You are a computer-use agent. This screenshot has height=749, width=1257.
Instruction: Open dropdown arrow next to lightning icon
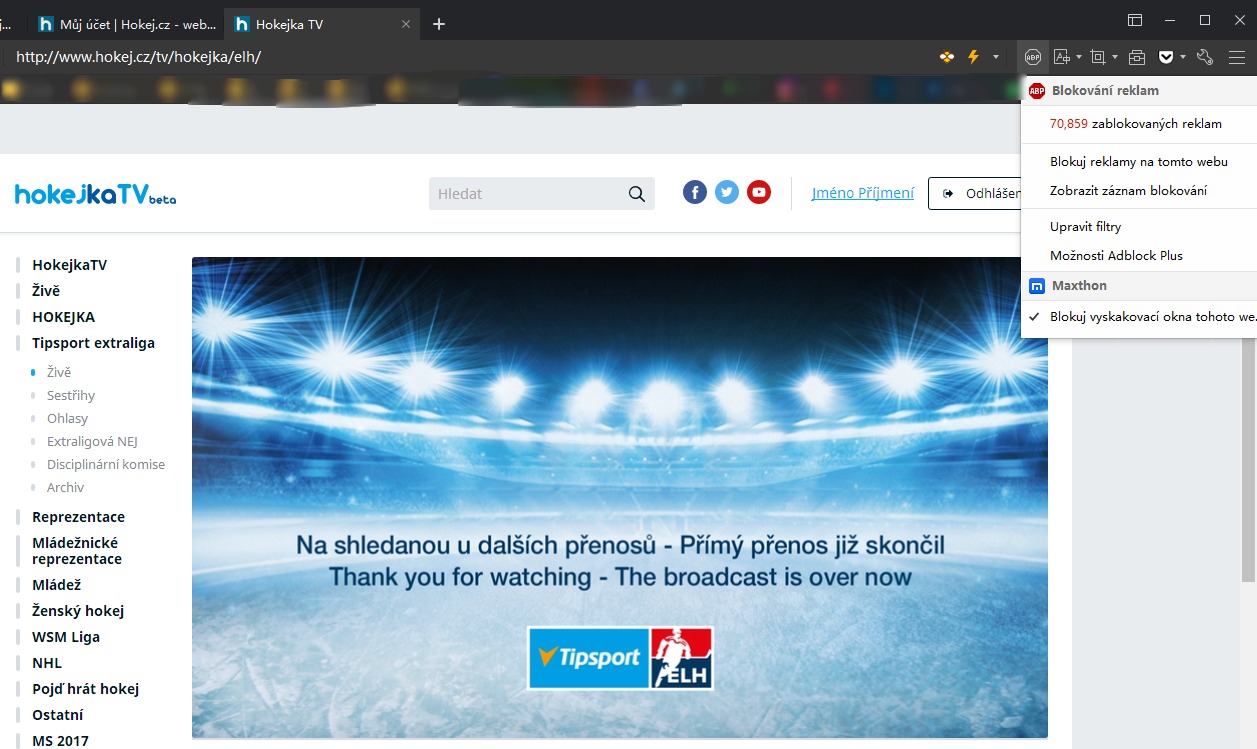click(996, 57)
